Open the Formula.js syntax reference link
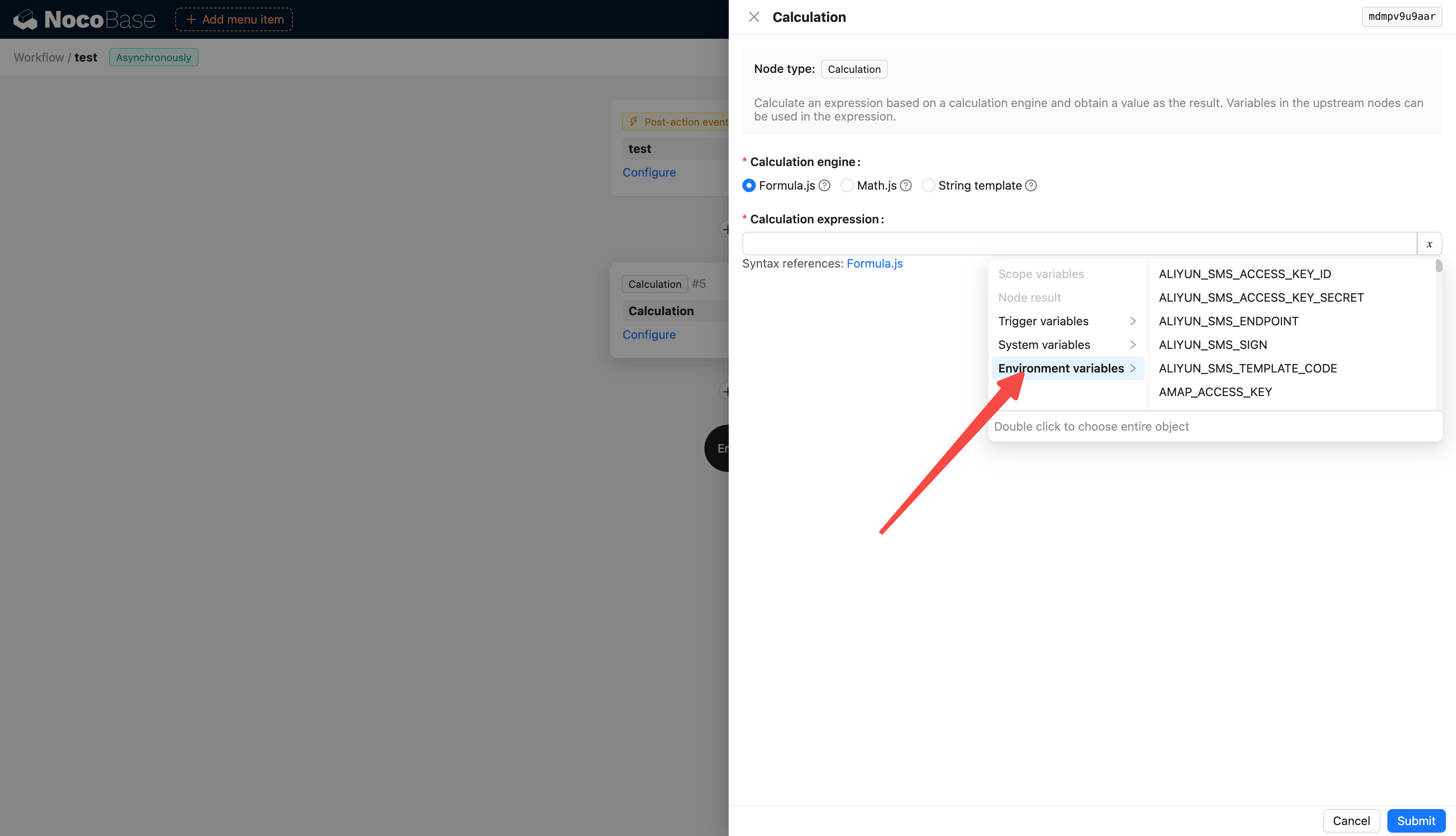Image resolution: width=1456 pixels, height=836 pixels. pyautogui.click(x=874, y=263)
